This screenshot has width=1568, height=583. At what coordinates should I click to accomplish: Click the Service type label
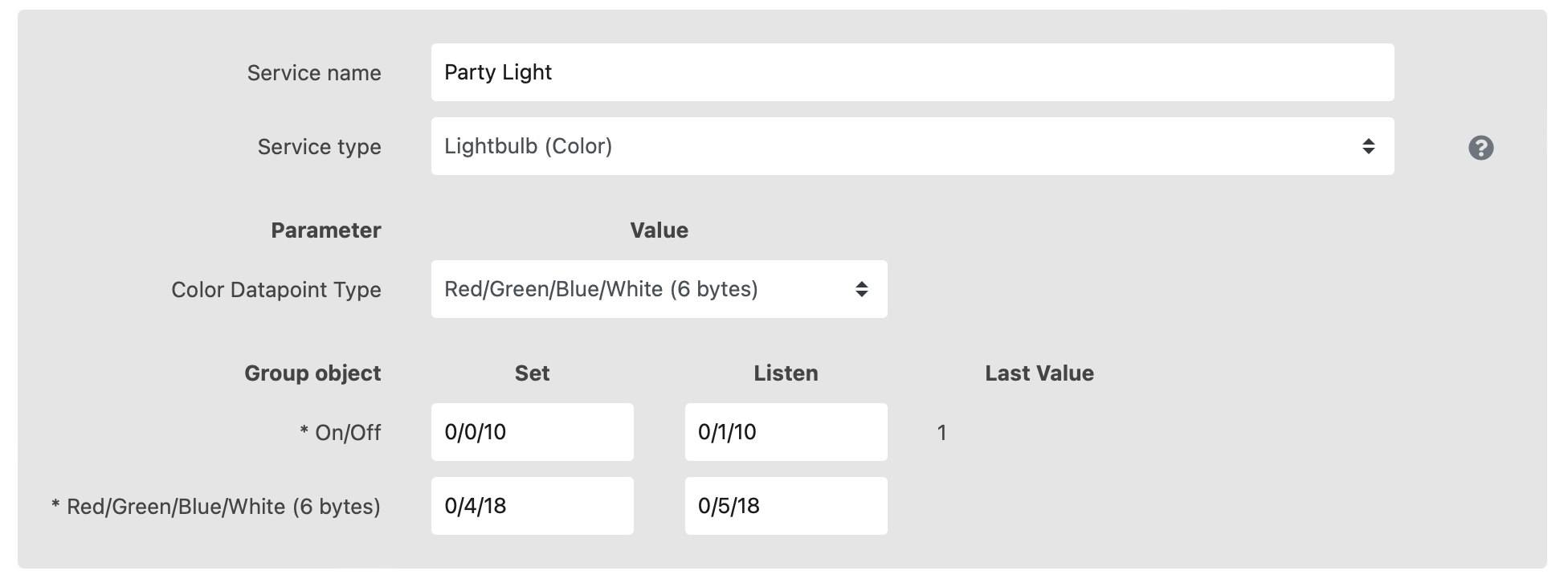[x=319, y=147]
